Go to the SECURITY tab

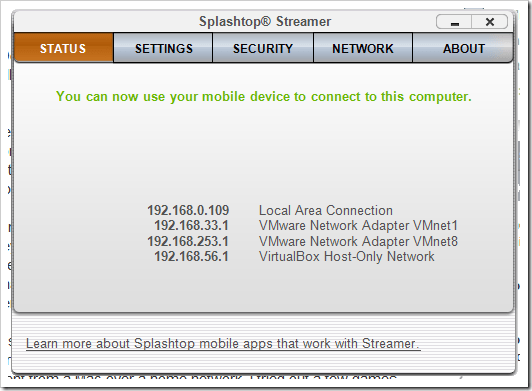(x=263, y=48)
